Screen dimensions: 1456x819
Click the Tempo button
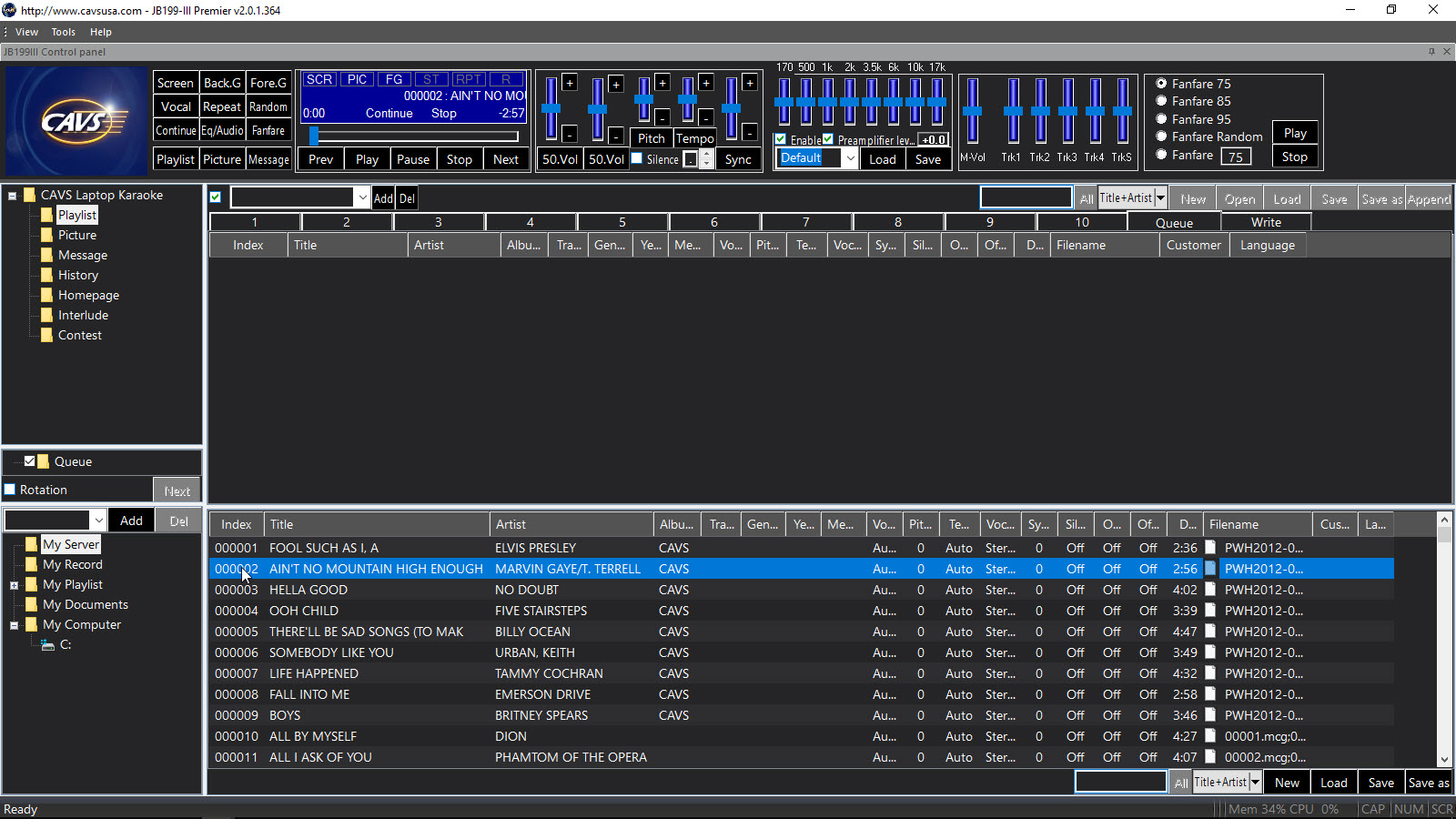point(695,138)
